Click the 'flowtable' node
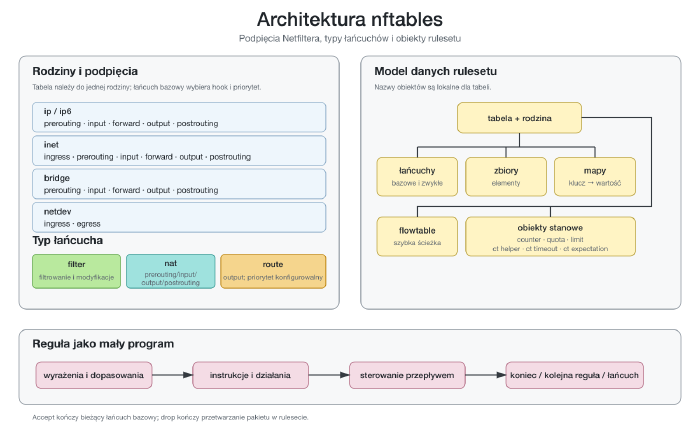Viewport: 700px width, 431px height. [417, 236]
